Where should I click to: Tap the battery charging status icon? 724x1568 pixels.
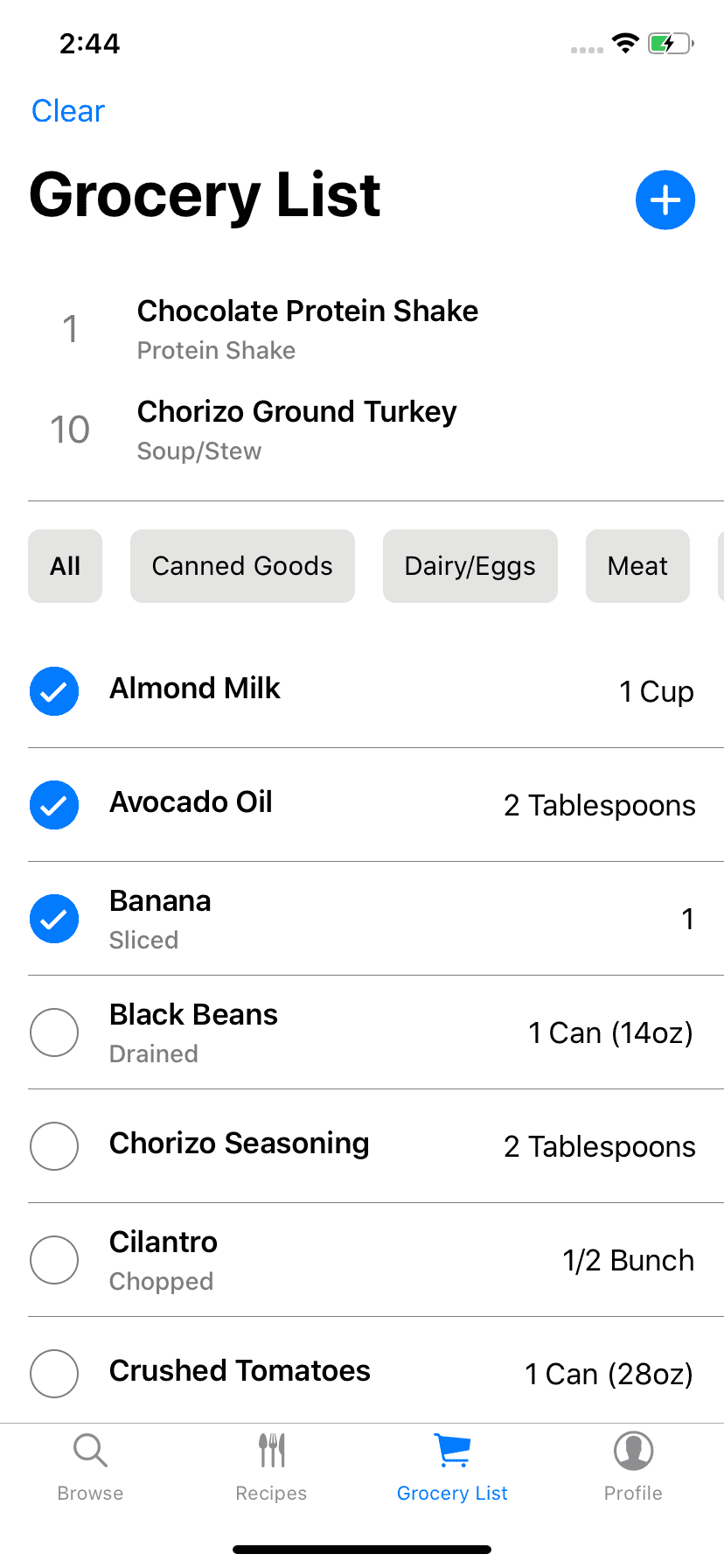pyautogui.click(x=671, y=44)
